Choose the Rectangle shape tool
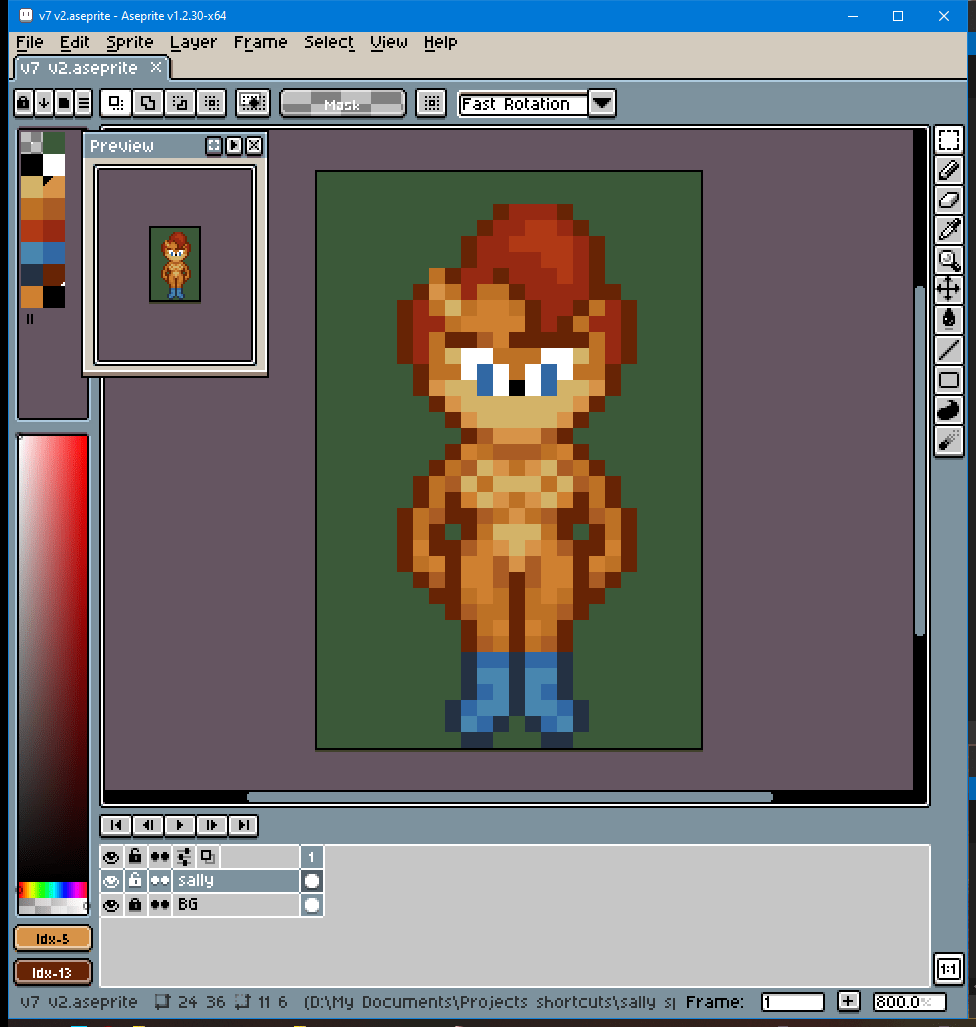Image resolution: width=976 pixels, height=1027 pixels. click(948, 380)
